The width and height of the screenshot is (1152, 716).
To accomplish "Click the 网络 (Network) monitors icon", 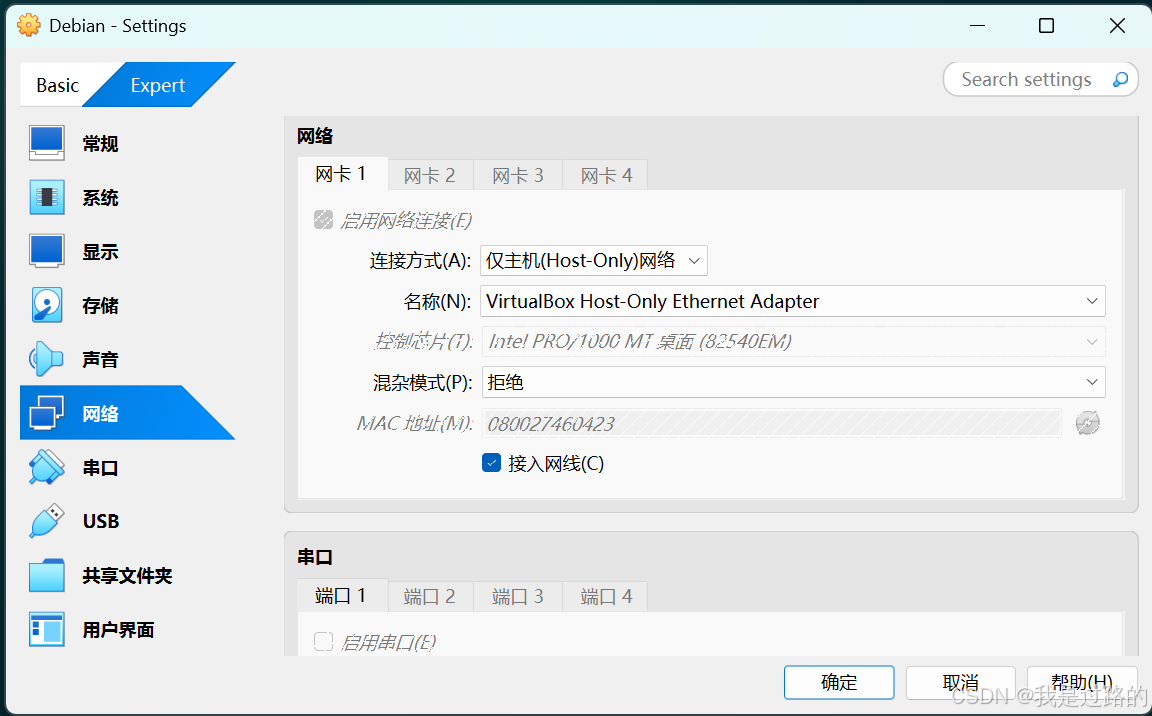I will coord(46,413).
